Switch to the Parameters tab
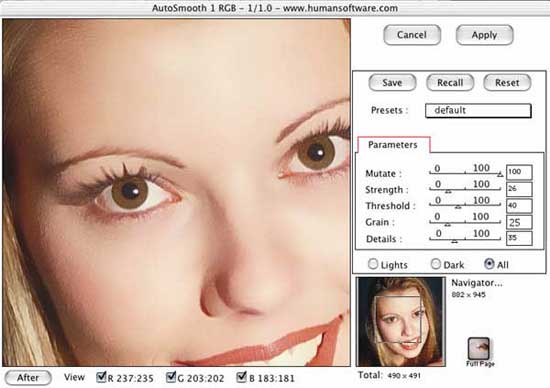 (393, 145)
